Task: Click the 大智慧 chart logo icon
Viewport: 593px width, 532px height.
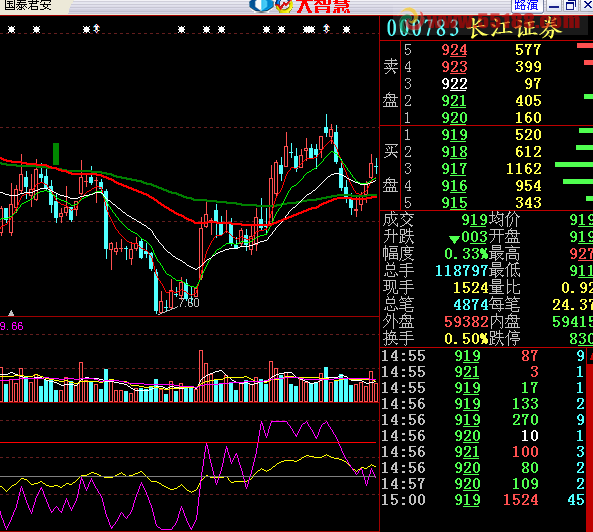Action: [x=284, y=6]
